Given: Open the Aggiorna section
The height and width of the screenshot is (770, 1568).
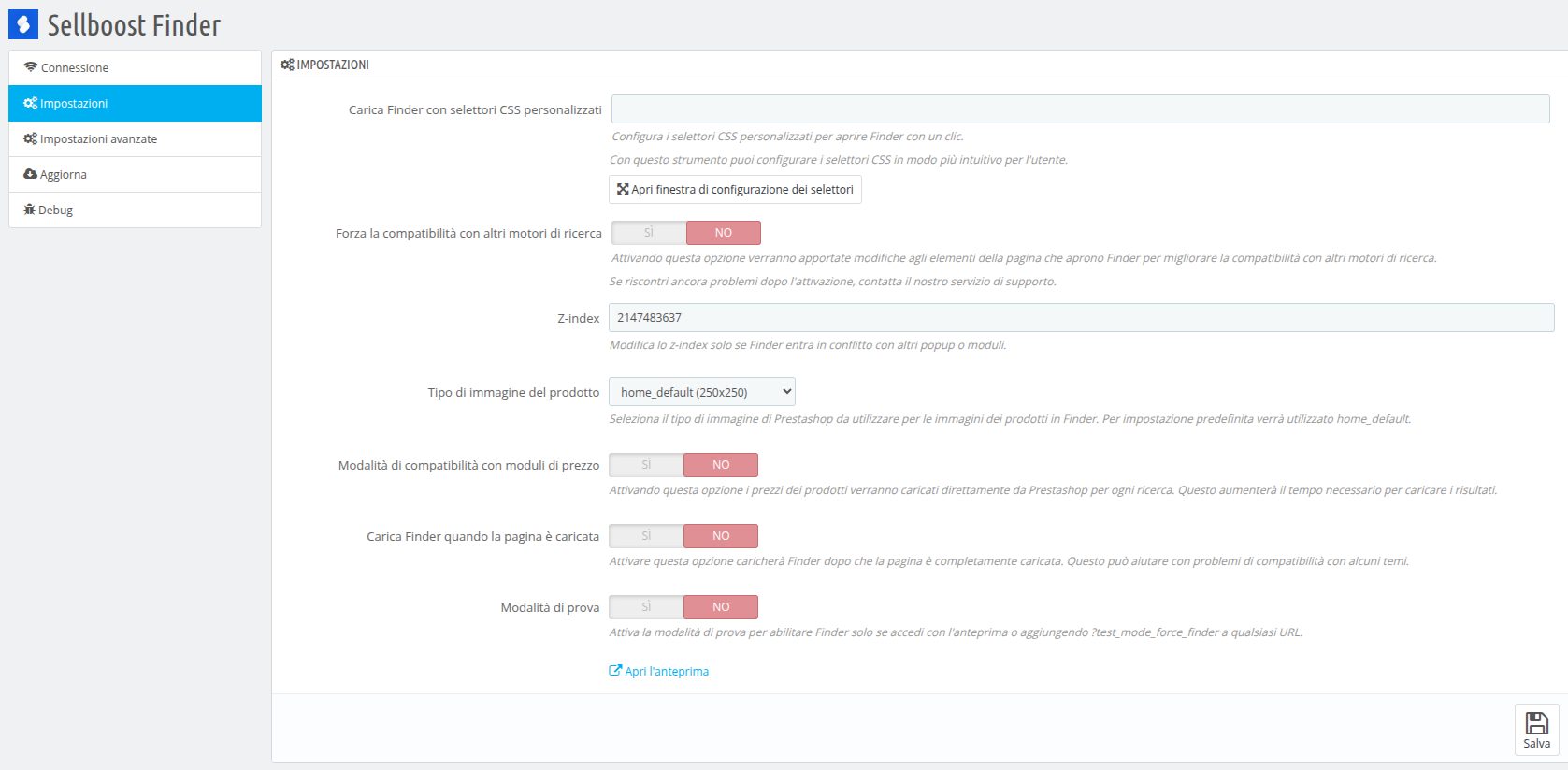Looking at the screenshot, I should click(135, 174).
